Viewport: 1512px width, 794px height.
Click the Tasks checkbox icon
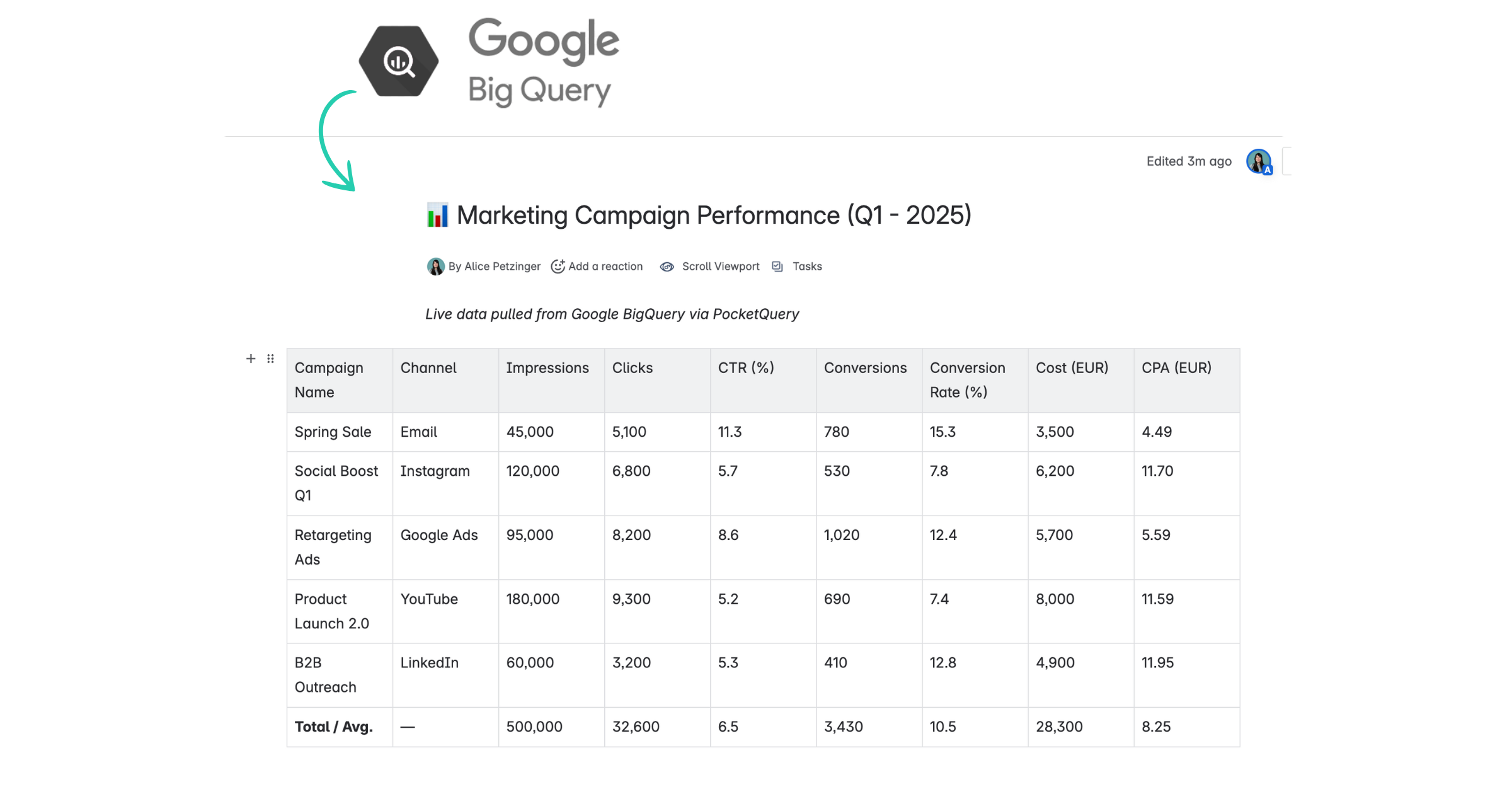pos(777,267)
